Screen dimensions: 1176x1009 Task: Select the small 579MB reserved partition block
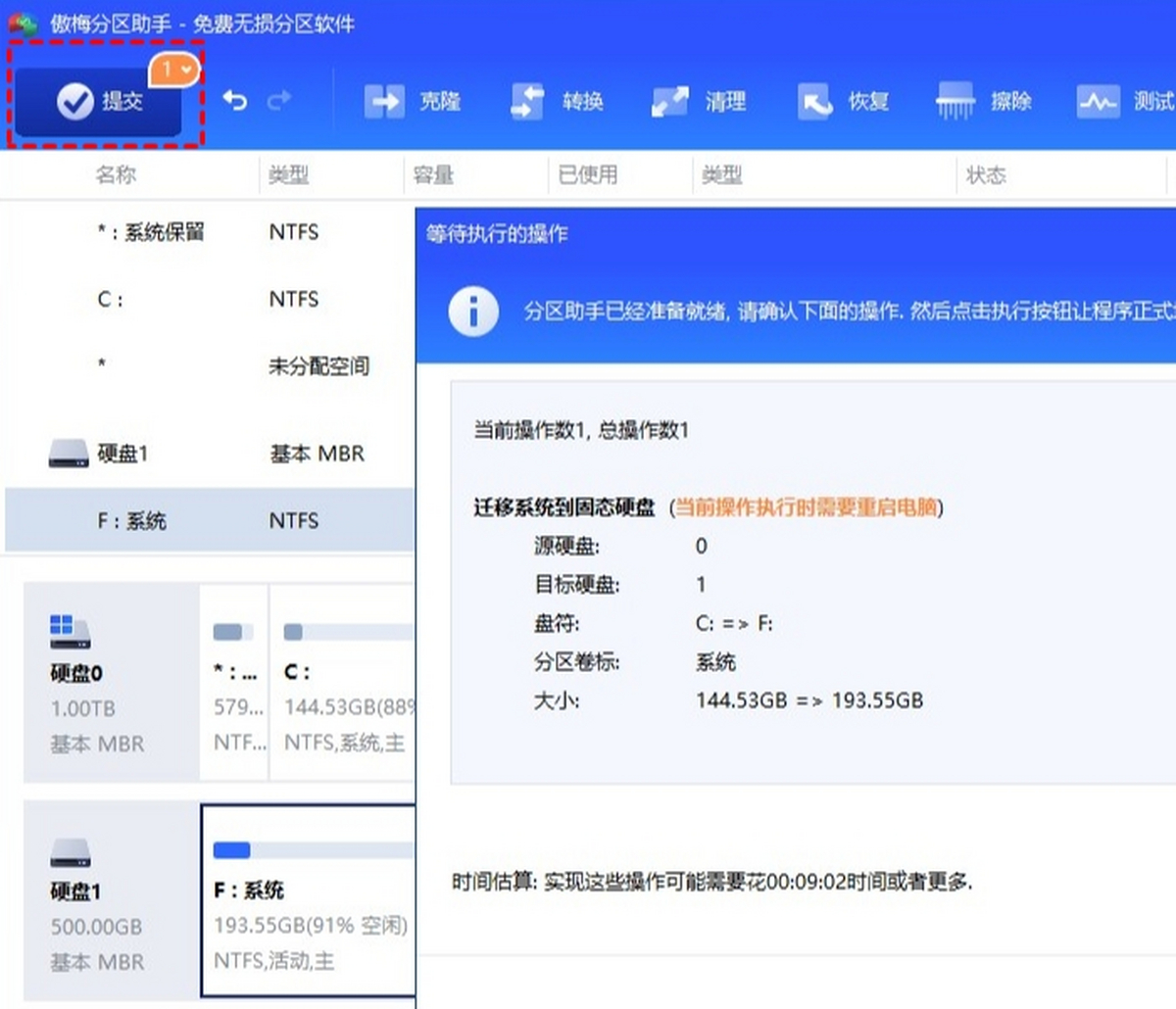[x=234, y=682]
